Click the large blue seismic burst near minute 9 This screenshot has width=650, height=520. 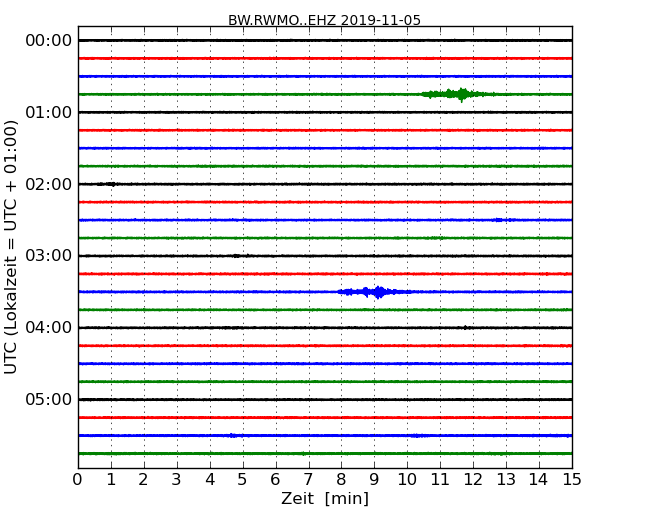pos(375,292)
